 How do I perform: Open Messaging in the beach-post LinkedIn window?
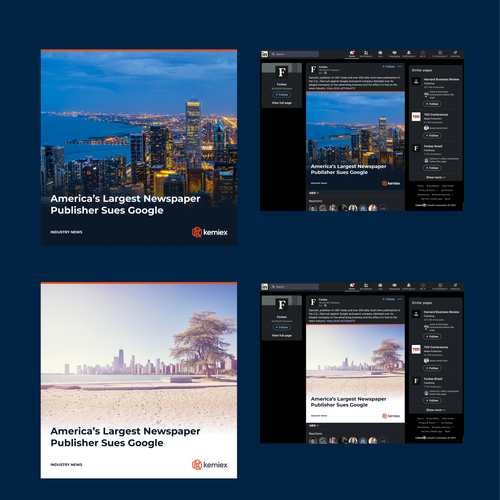point(394,287)
